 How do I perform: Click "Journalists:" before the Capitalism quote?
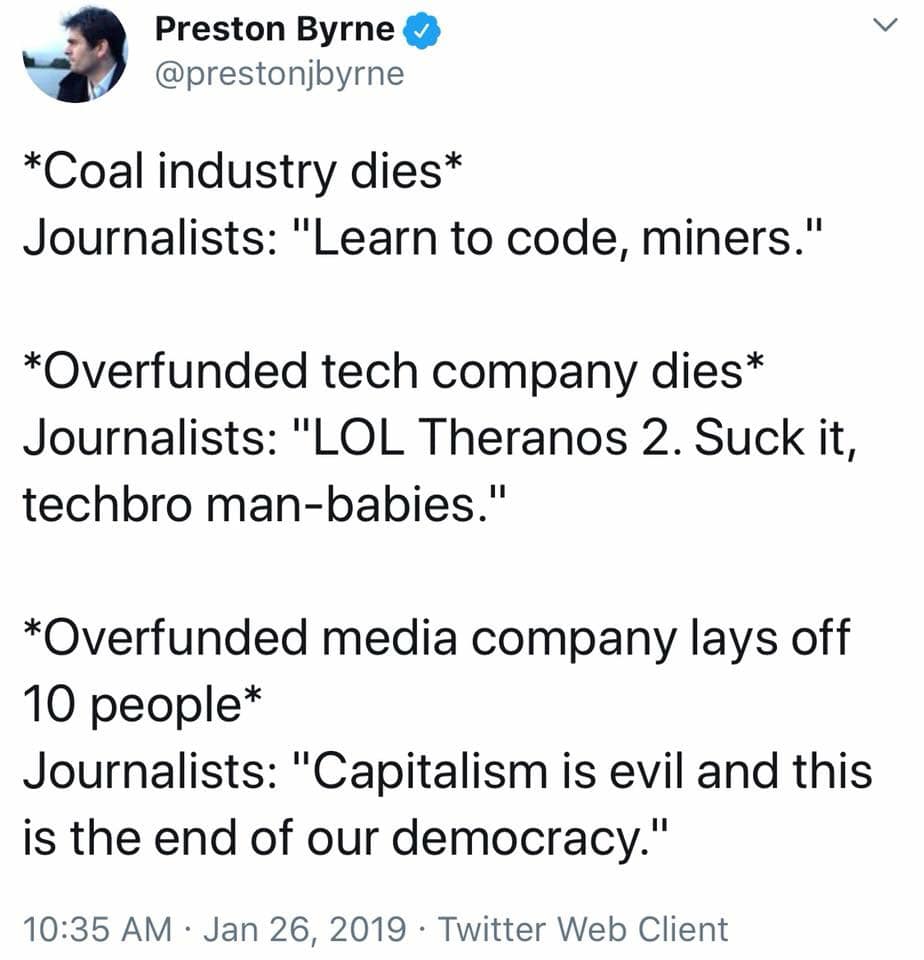click(150, 771)
